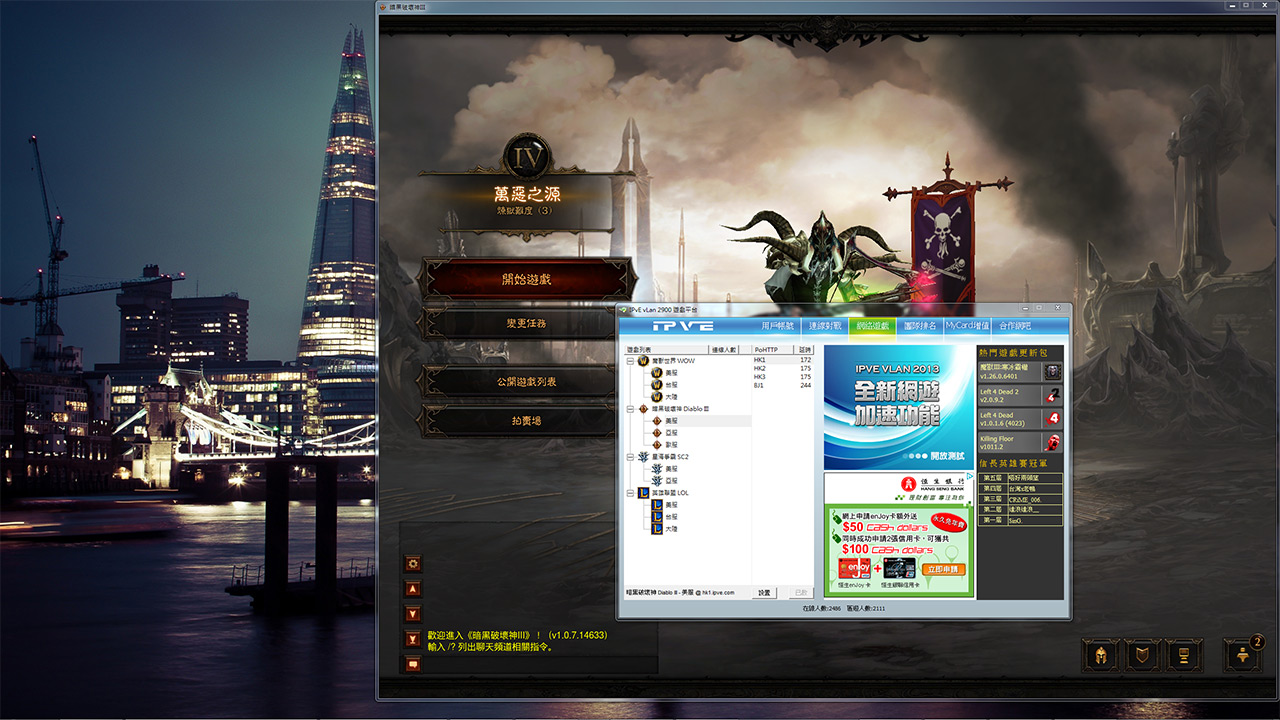Open the 團隊排名 tab
Viewport: 1280px width, 720px height.
pyautogui.click(x=920, y=326)
